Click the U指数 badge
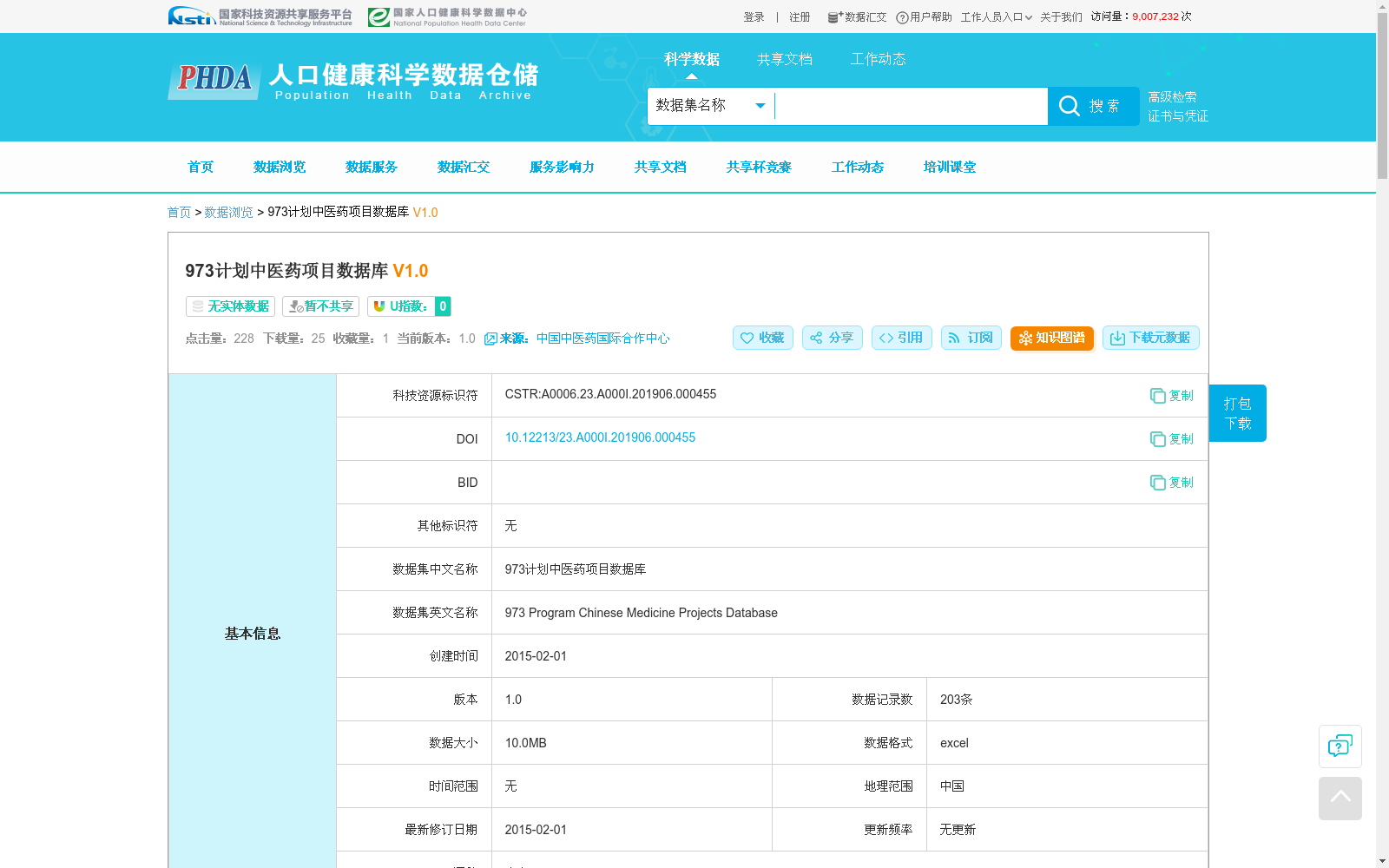Viewport: 1389px width, 868px height. pos(409,306)
